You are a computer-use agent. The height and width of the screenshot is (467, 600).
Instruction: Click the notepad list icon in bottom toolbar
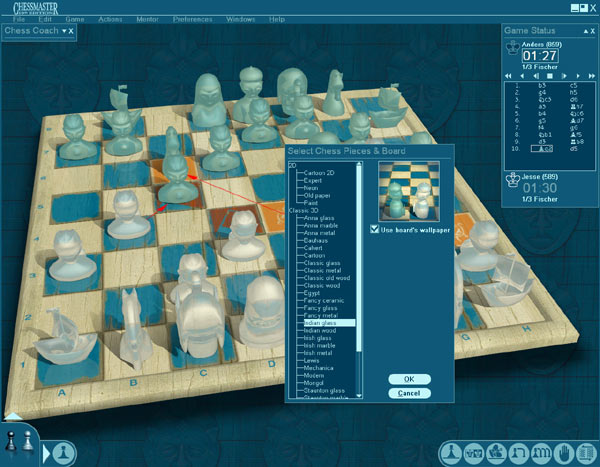[x=586, y=454]
